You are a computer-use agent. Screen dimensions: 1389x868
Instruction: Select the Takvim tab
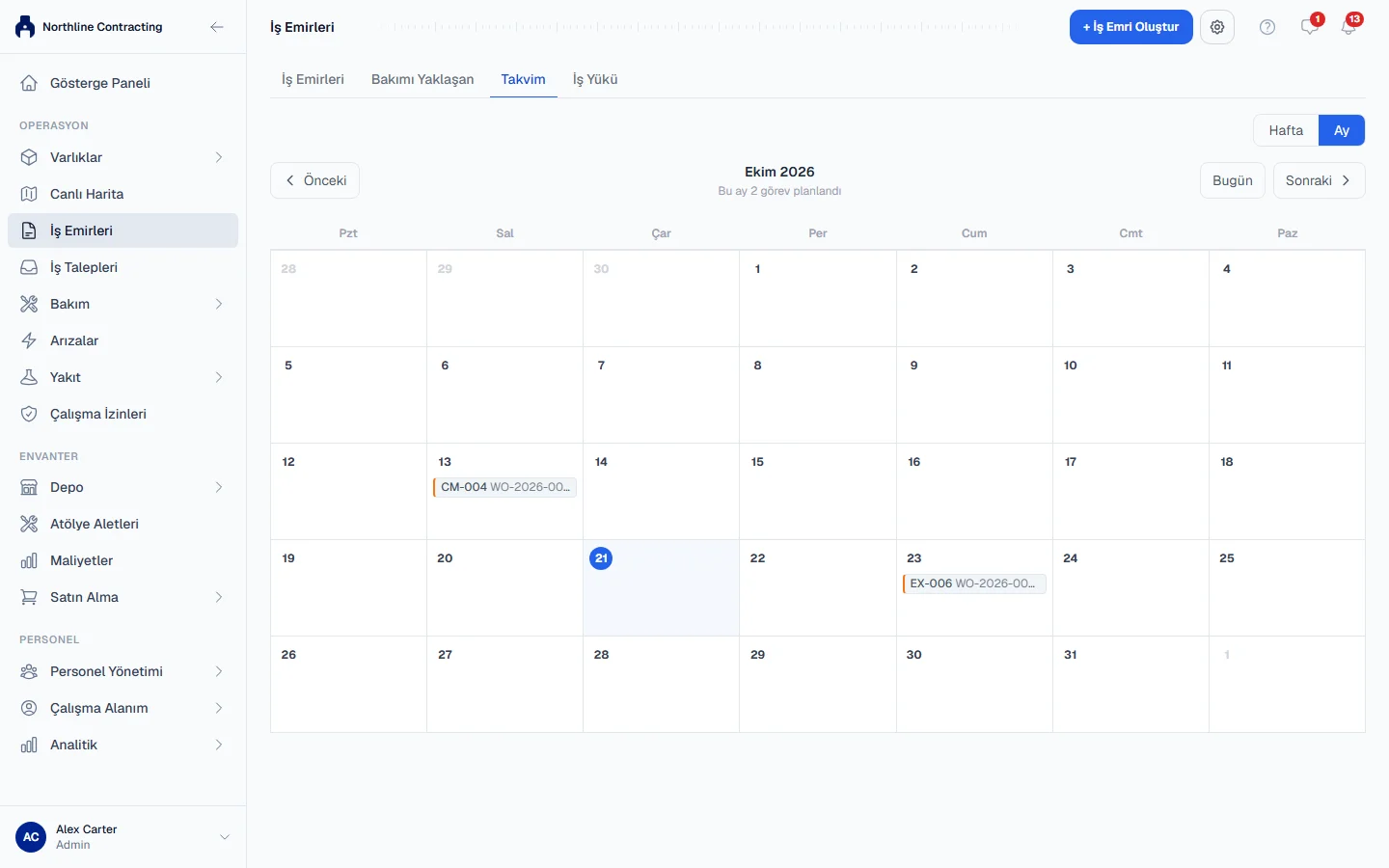point(523,79)
